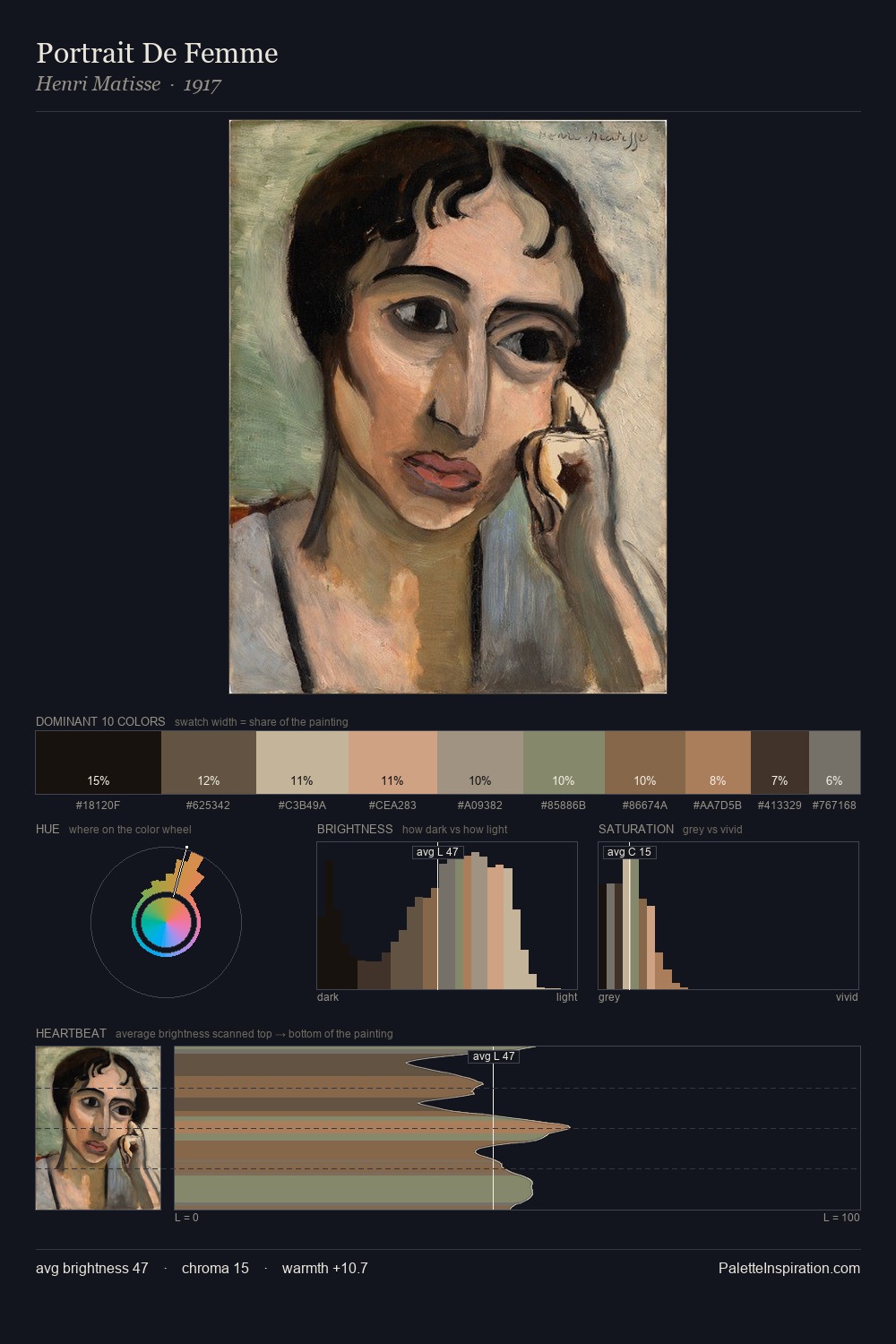Click the 'grey vs vivid' caption

(x=712, y=830)
